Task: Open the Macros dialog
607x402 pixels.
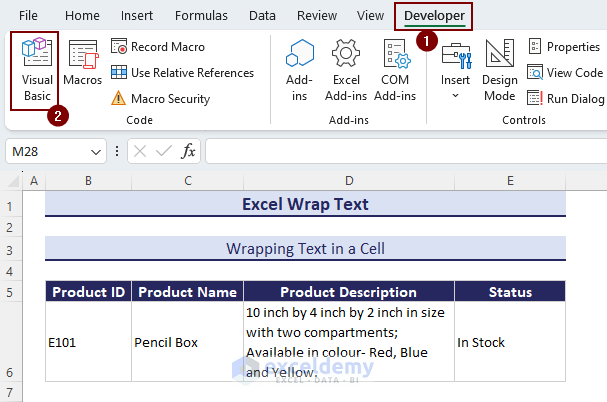Action: (x=82, y=63)
